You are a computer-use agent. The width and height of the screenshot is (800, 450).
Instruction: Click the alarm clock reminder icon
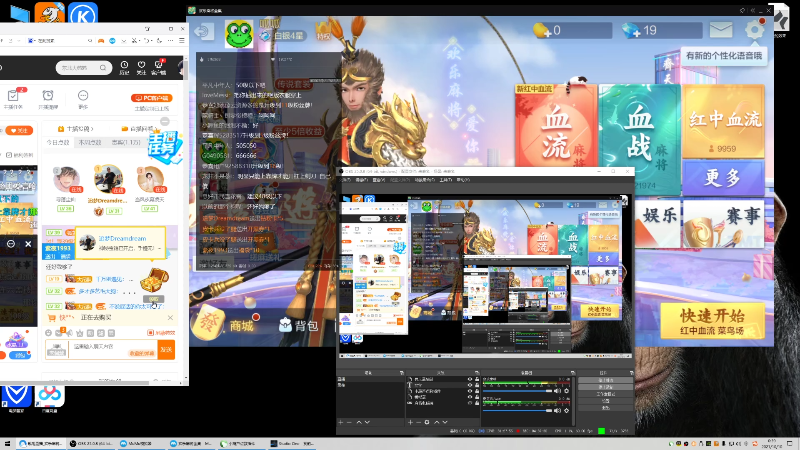coord(48,97)
